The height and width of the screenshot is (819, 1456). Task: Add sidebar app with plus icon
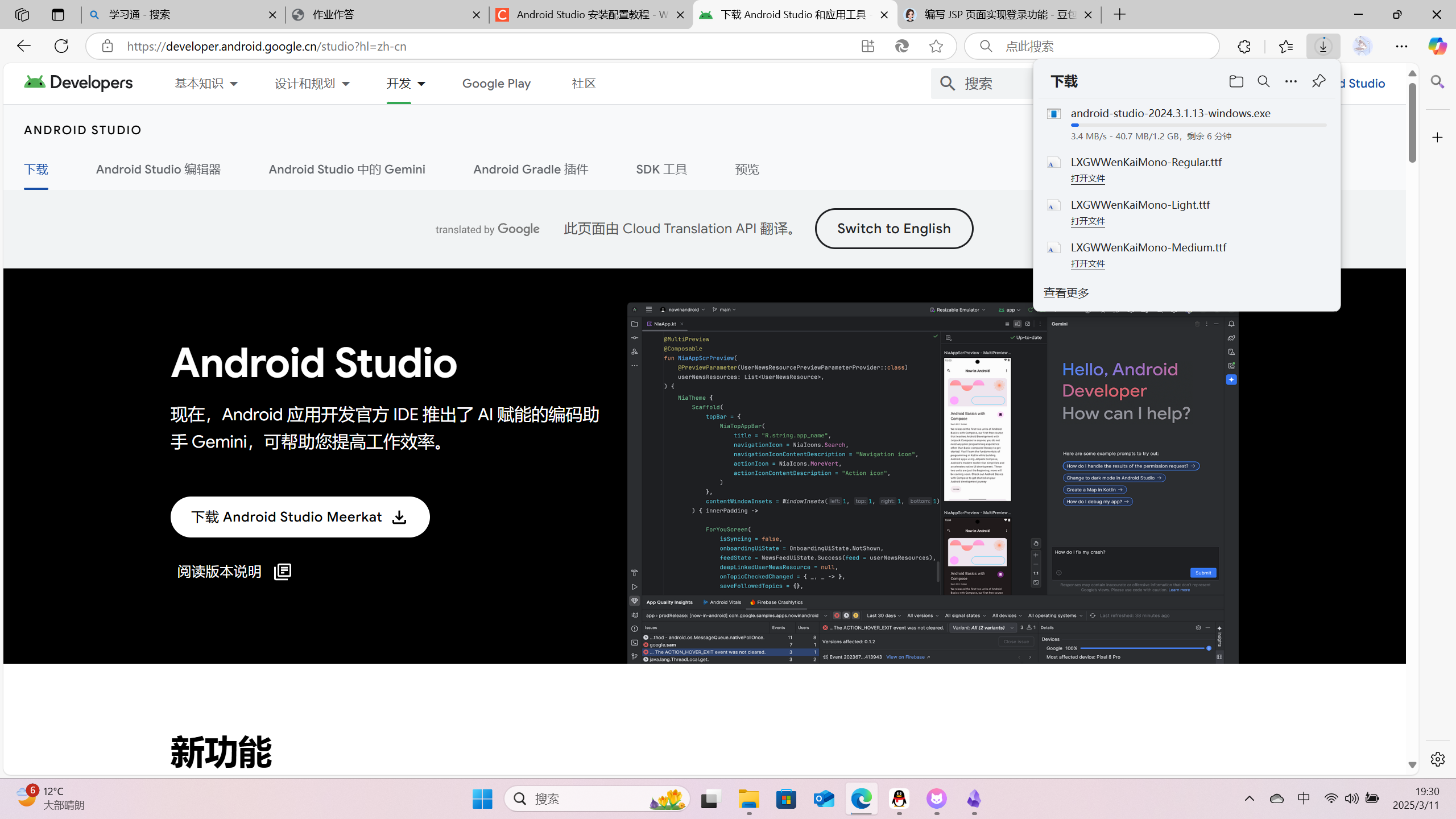tap(1437, 138)
